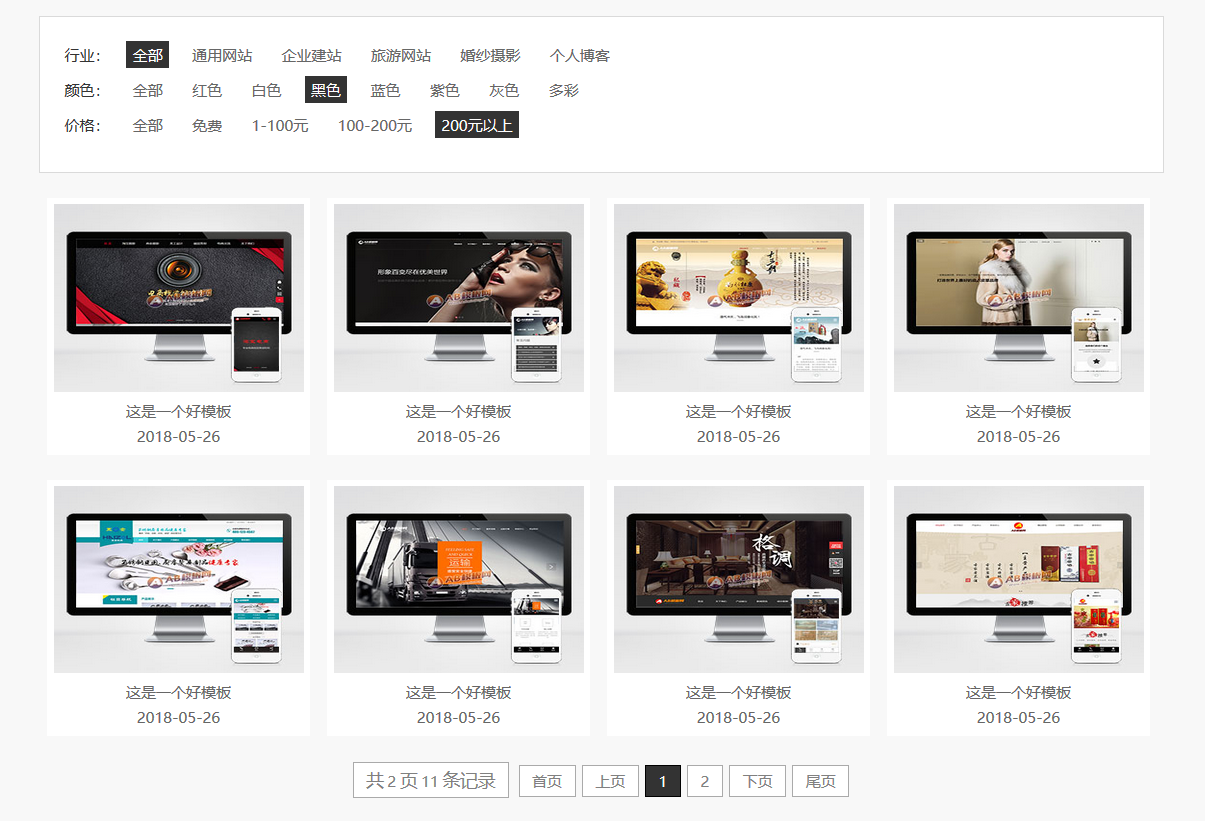Screen dimensions: 1205x821
Task: Filter templates by 红色 color
Action: [207, 90]
